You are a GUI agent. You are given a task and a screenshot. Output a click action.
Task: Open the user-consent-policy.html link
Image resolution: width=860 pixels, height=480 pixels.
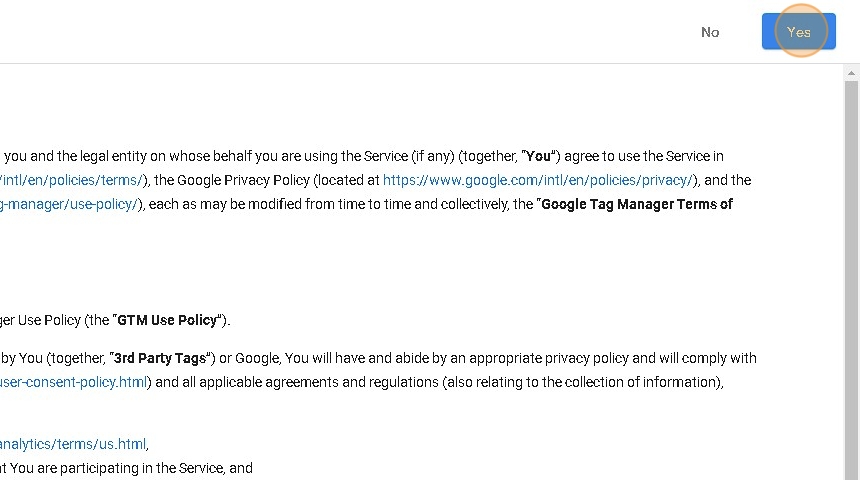(74, 382)
